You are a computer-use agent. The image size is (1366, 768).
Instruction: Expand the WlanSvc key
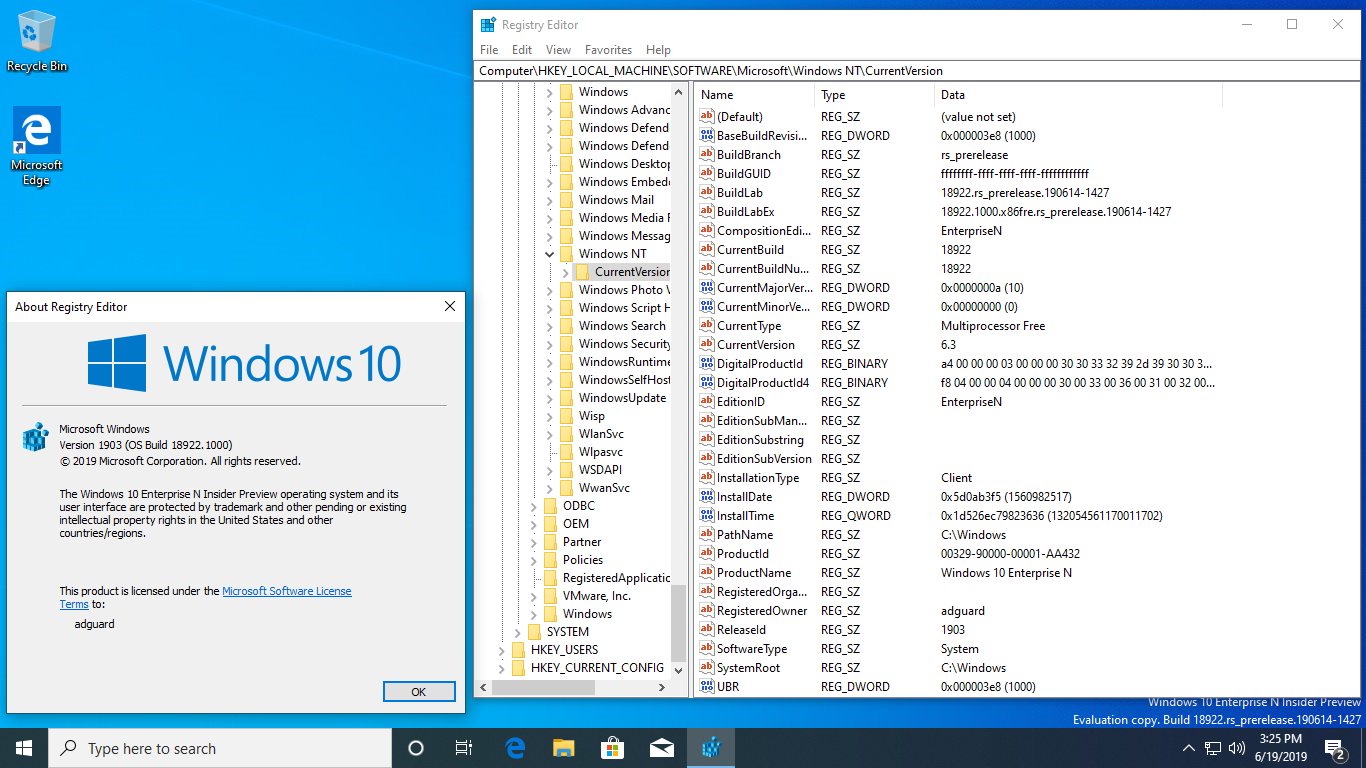(x=549, y=434)
